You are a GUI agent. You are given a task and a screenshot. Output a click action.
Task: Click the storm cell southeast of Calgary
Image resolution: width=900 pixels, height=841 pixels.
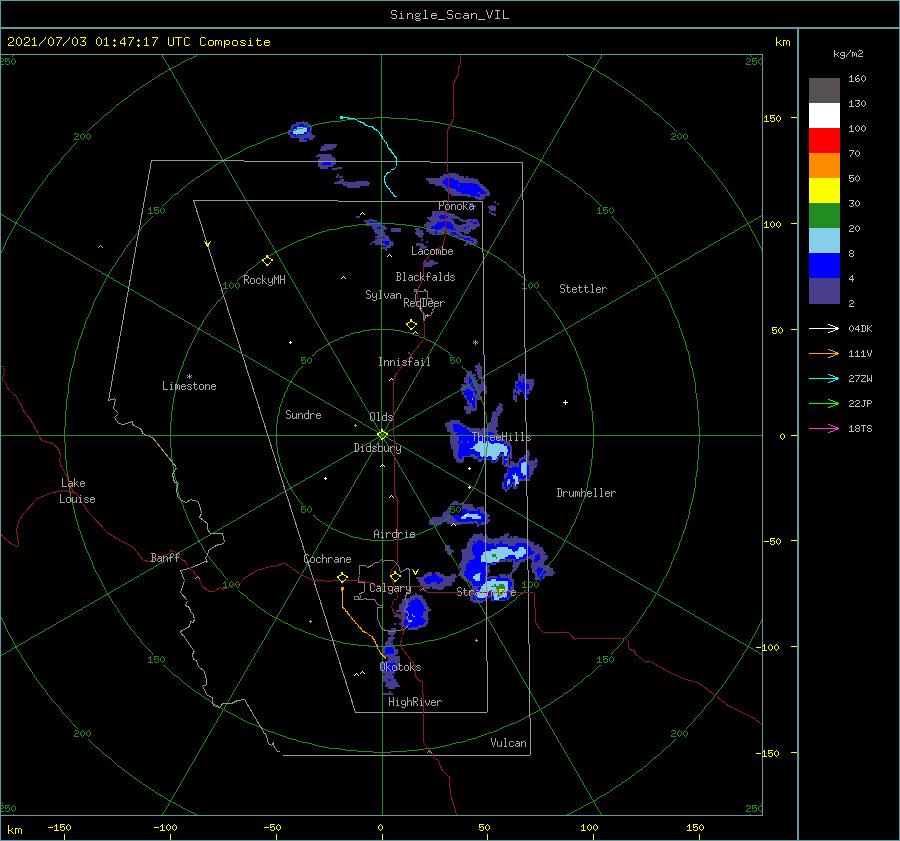click(x=414, y=612)
